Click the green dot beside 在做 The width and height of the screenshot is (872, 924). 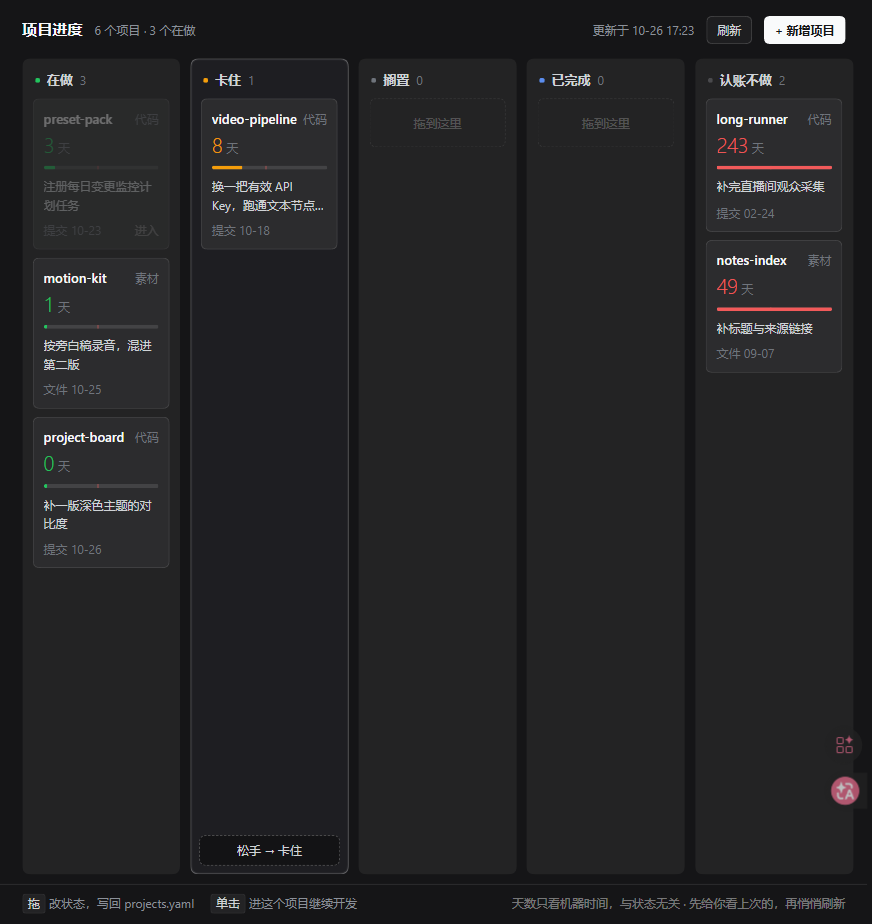[x=38, y=80]
